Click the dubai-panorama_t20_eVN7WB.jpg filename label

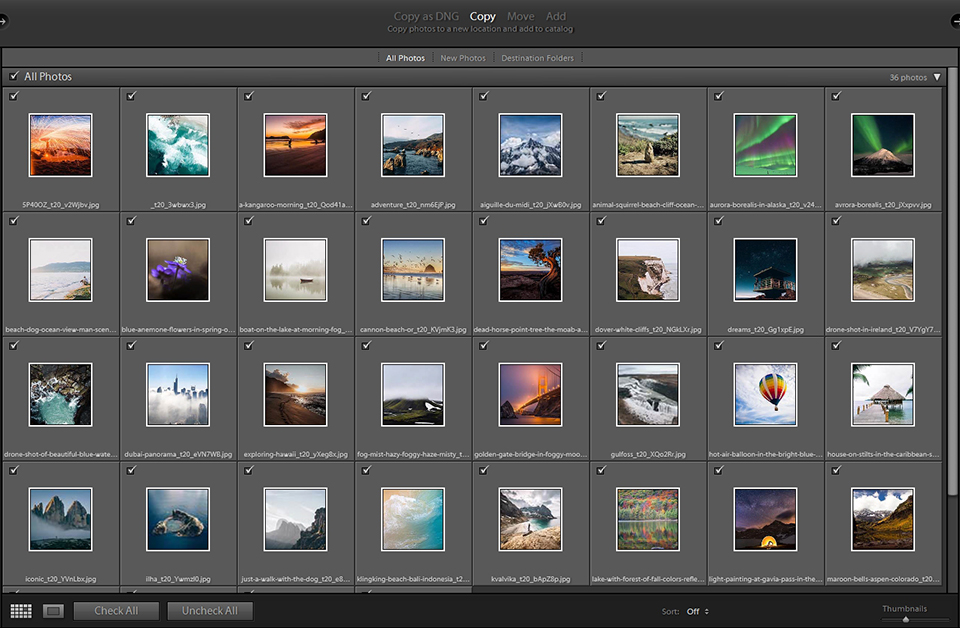(178, 455)
